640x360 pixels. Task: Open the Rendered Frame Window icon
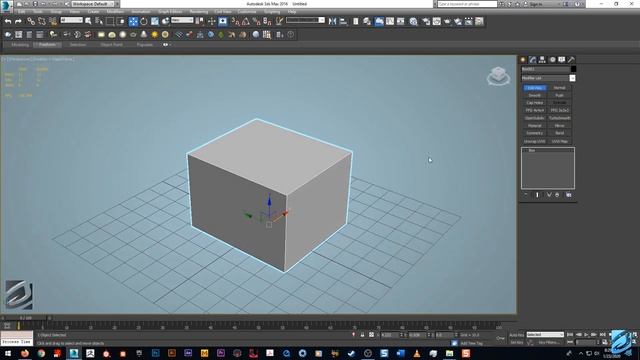point(437,21)
